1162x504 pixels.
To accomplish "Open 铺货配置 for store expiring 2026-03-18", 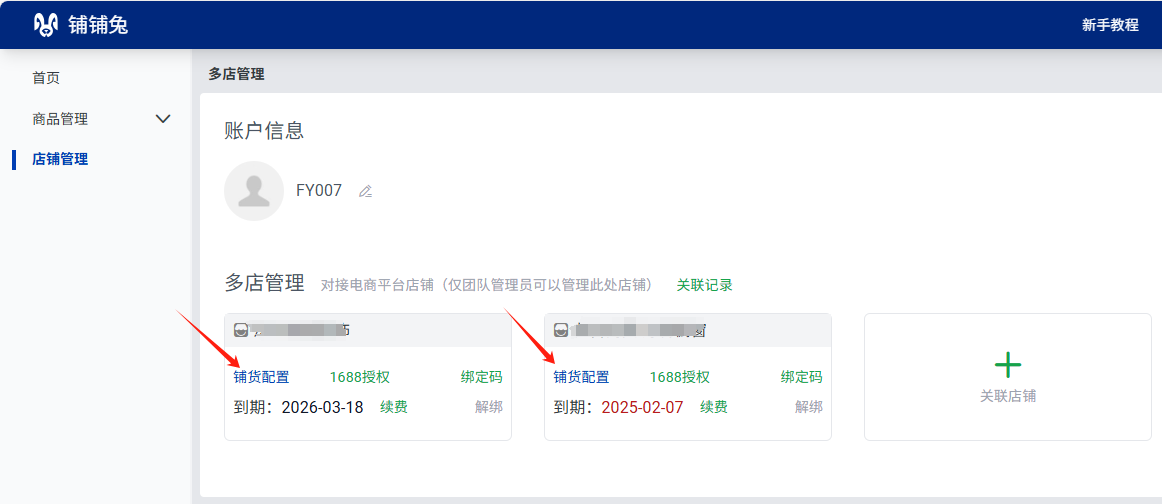I will (261, 377).
